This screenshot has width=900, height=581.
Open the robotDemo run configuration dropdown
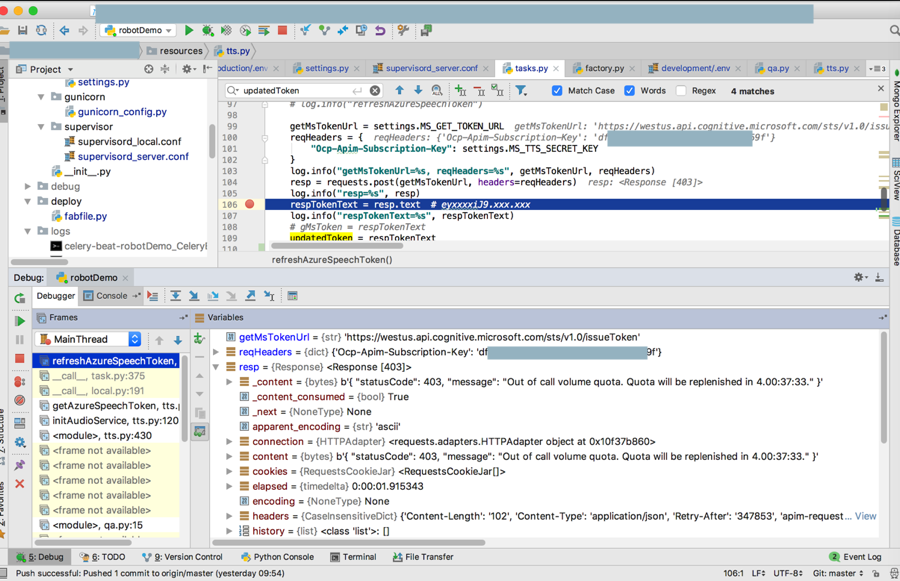pyautogui.click(x=138, y=31)
